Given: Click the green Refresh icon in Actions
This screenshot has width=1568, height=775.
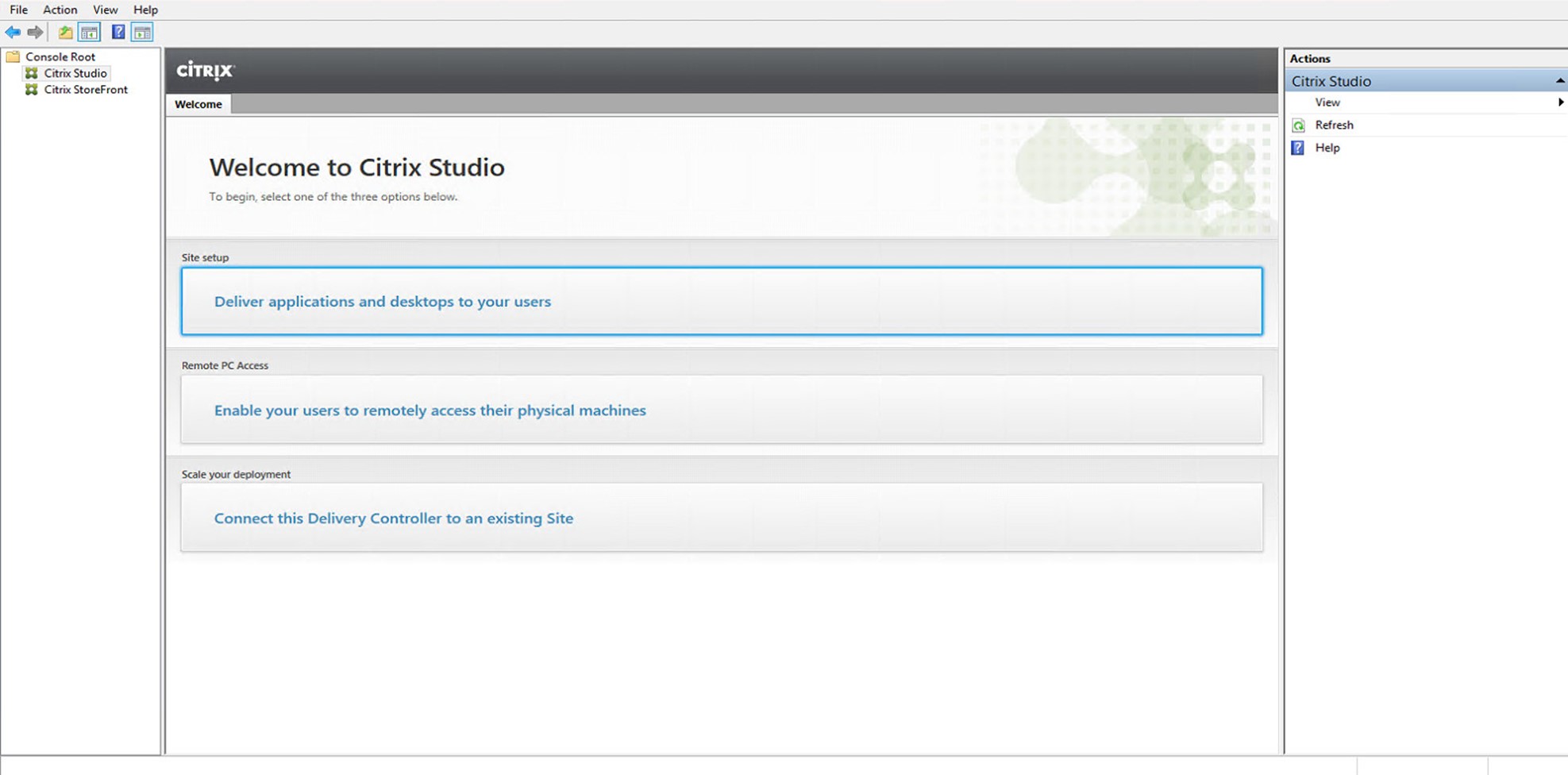Looking at the screenshot, I should click(x=1298, y=125).
